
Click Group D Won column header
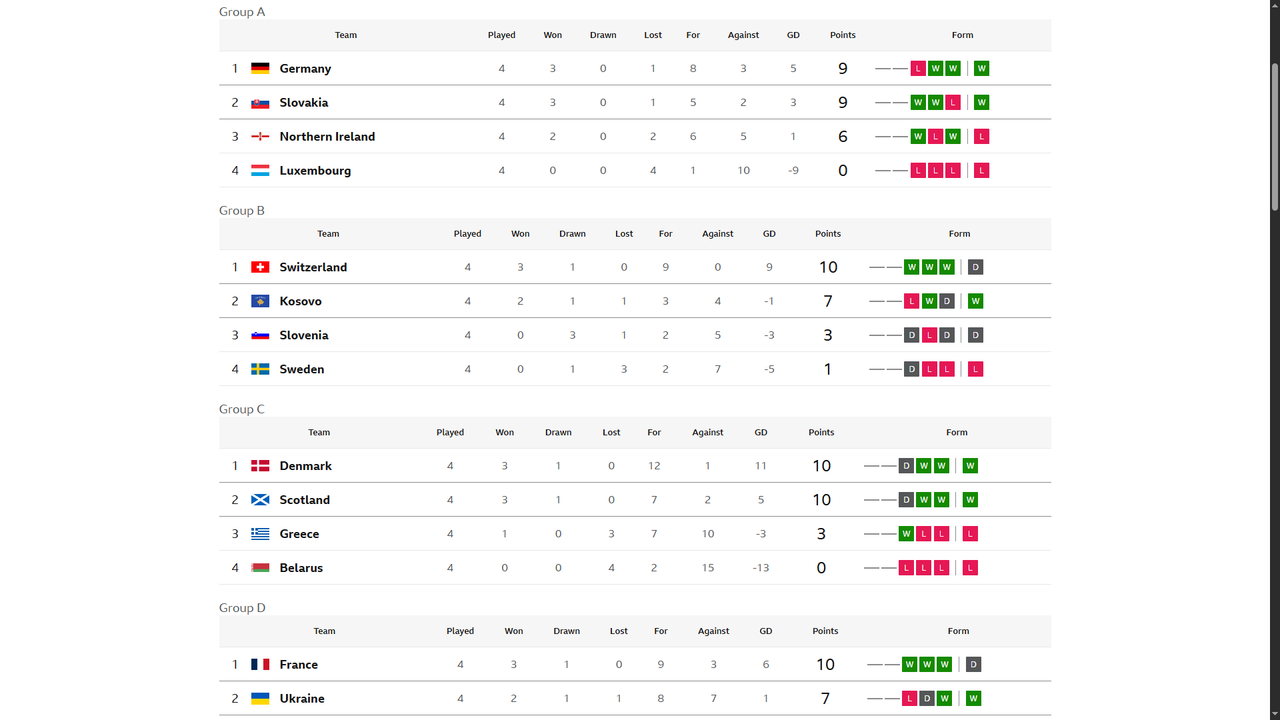pyautogui.click(x=514, y=631)
